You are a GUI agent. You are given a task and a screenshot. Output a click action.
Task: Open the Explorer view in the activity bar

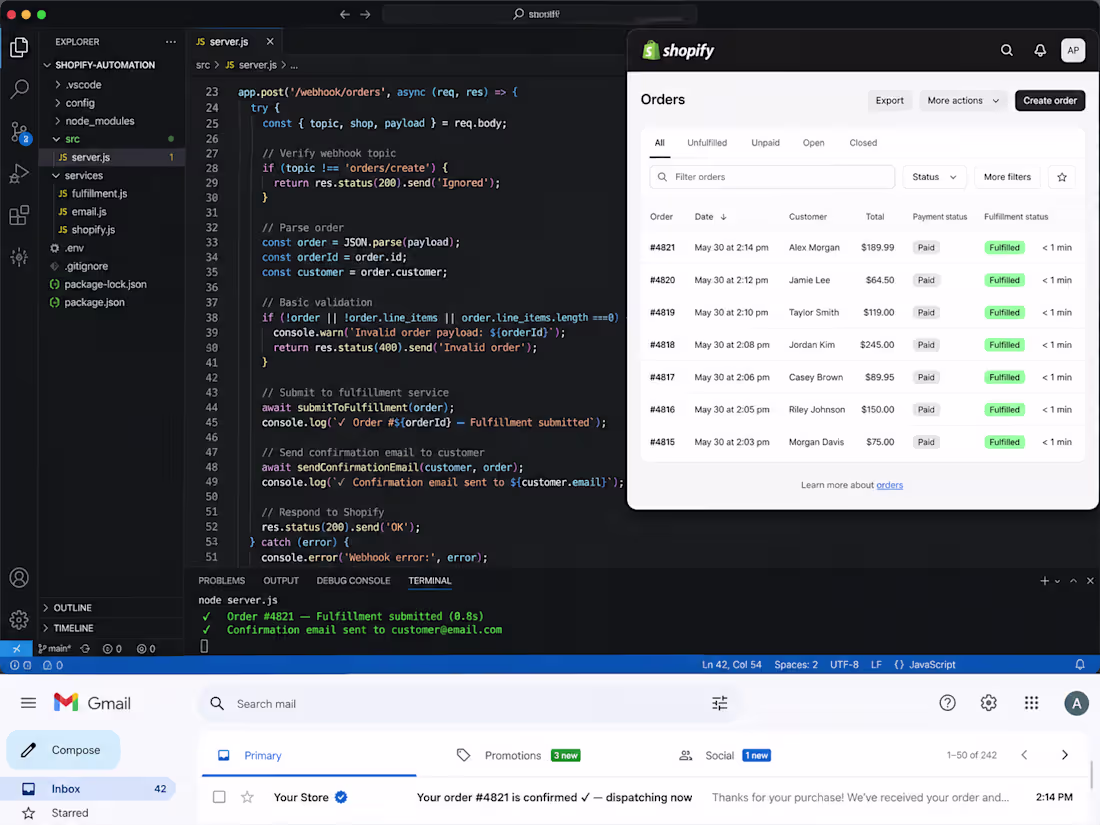(x=20, y=47)
